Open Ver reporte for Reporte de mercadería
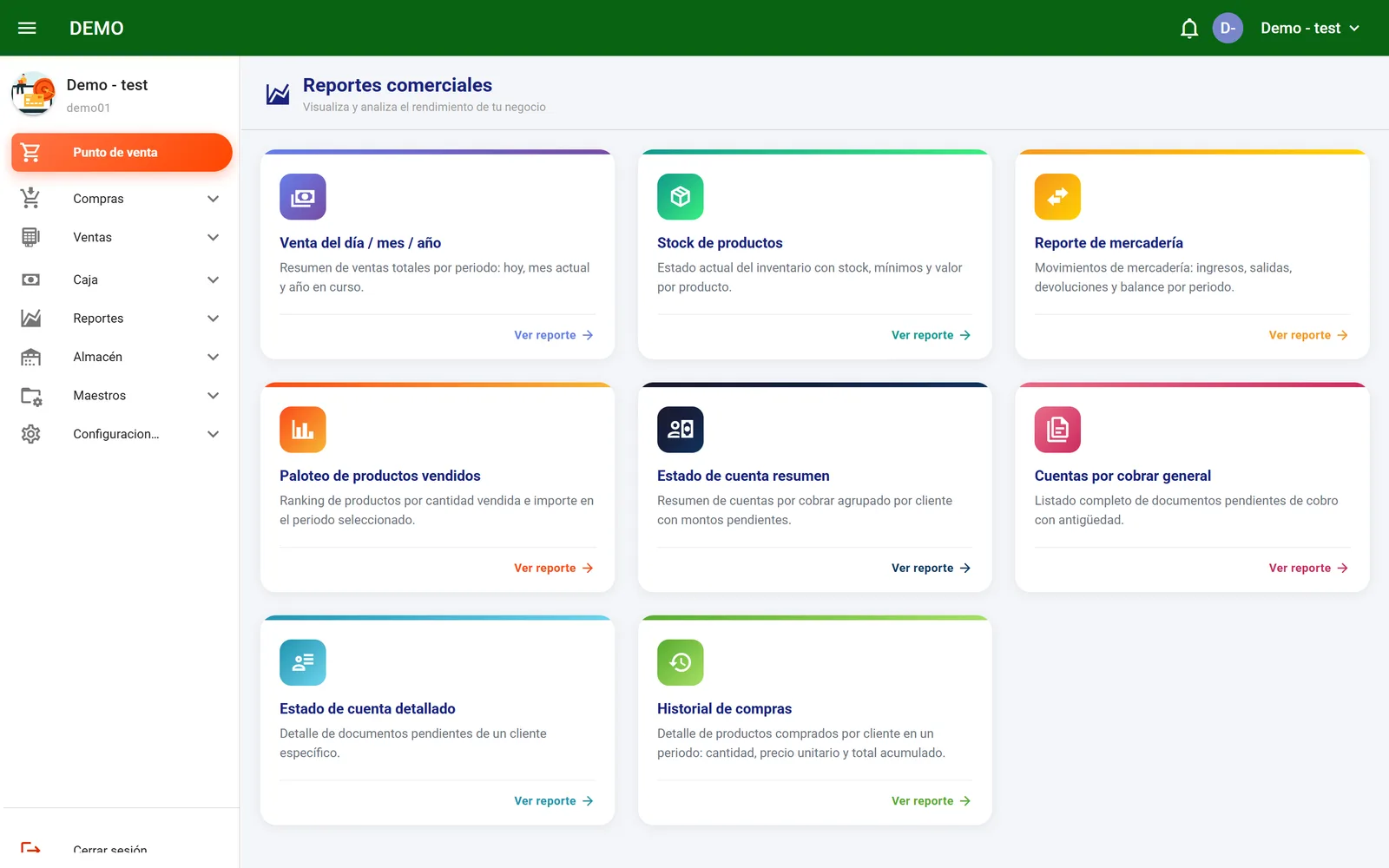 tap(1308, 335)
